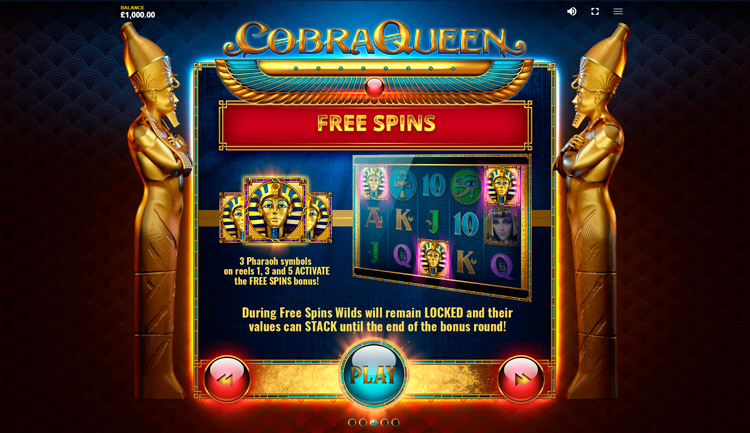Click the blue PLAY button
This screenshot has width=750, height=433.
click(x=374, y=374)
